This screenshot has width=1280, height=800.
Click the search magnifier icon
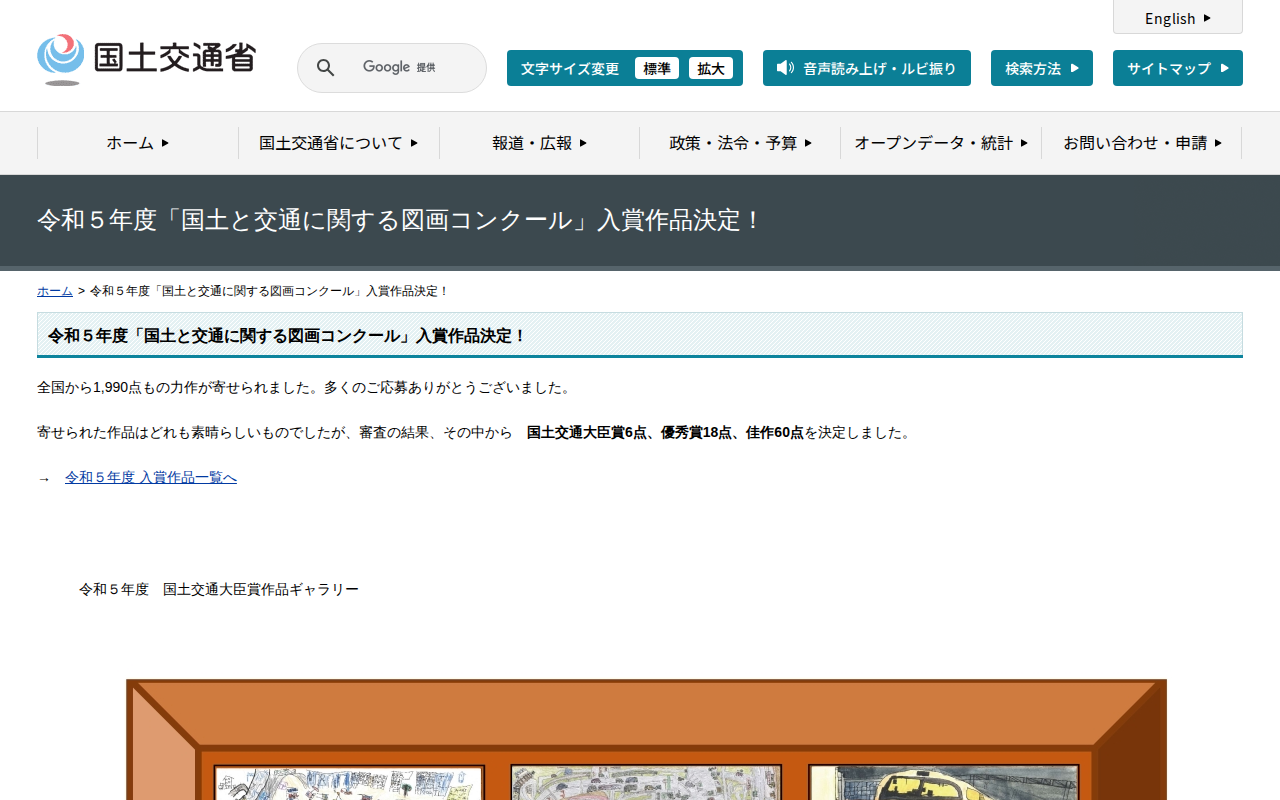click(x=325, y=68)
